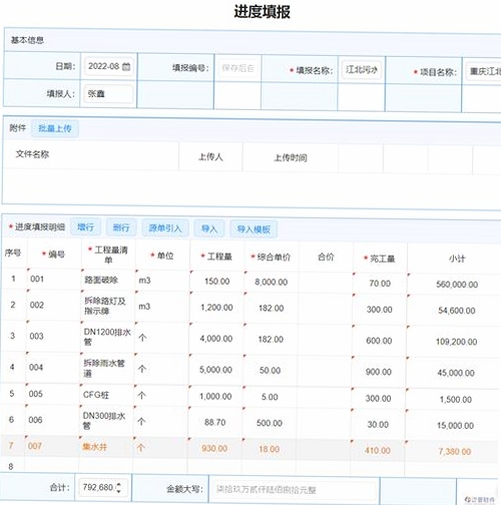The image size is (501, 505).
Task: Click empty row number 8
Action: coord(10,466)
